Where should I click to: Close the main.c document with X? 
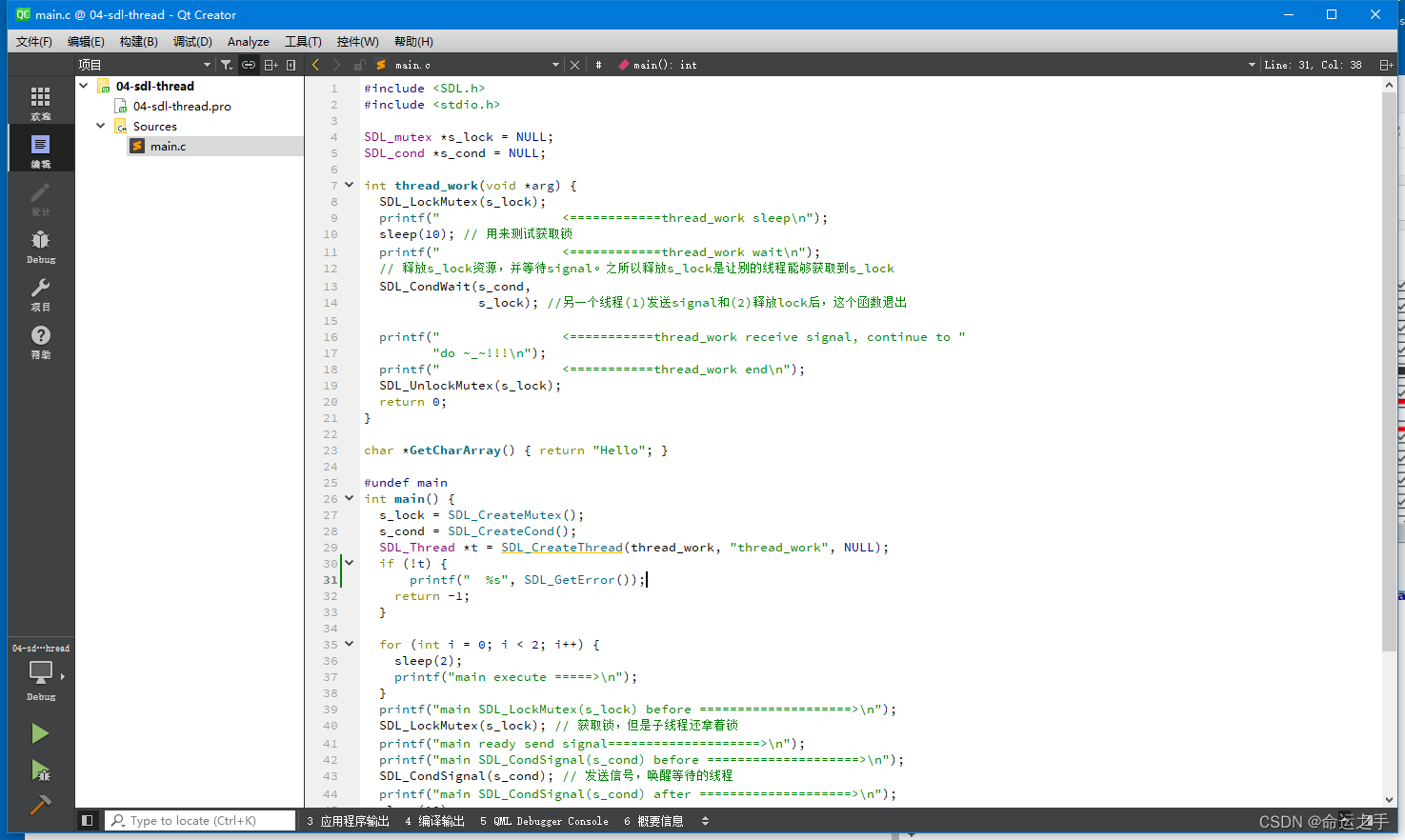coord(574,65)
